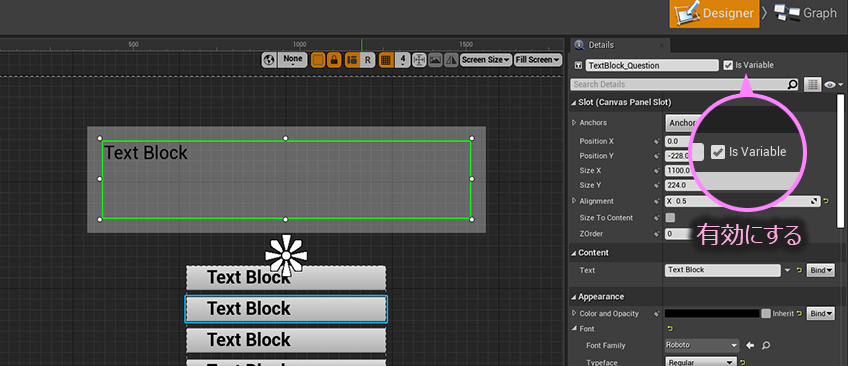Collapse the Content section

click(x=574, y=253)
